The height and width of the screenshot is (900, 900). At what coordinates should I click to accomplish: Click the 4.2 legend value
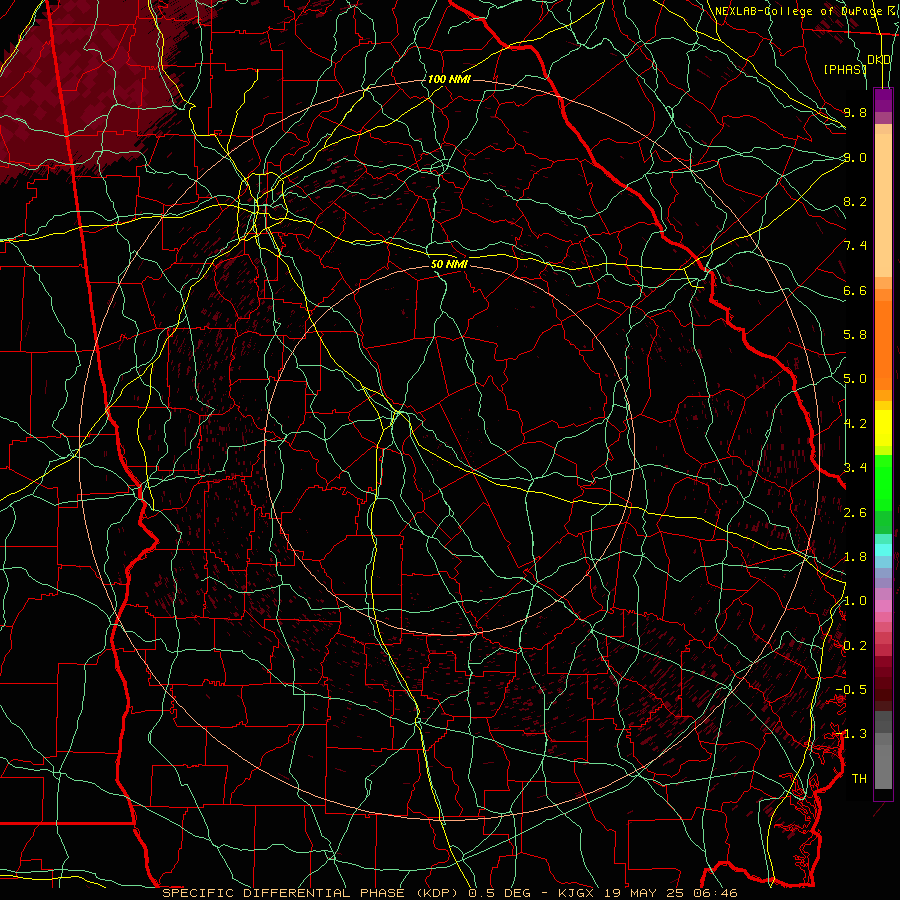point(855,424)
